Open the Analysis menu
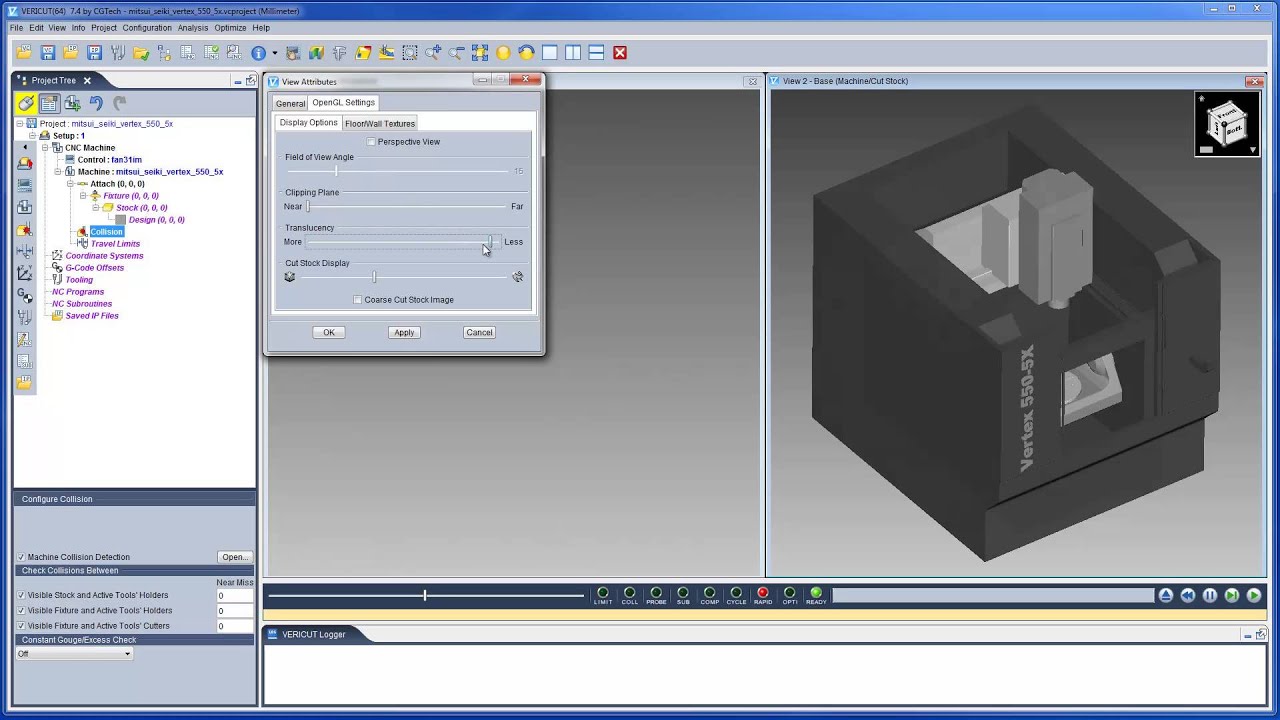Image resolution: width=1280 pixels, height=720 pixels. pyautogui.click(x=193, y=28)
